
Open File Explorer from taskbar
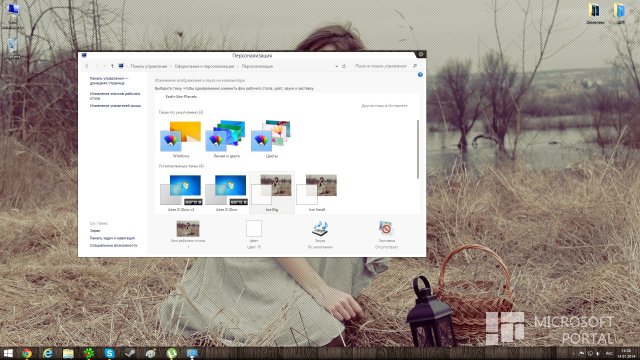[68, 353]
